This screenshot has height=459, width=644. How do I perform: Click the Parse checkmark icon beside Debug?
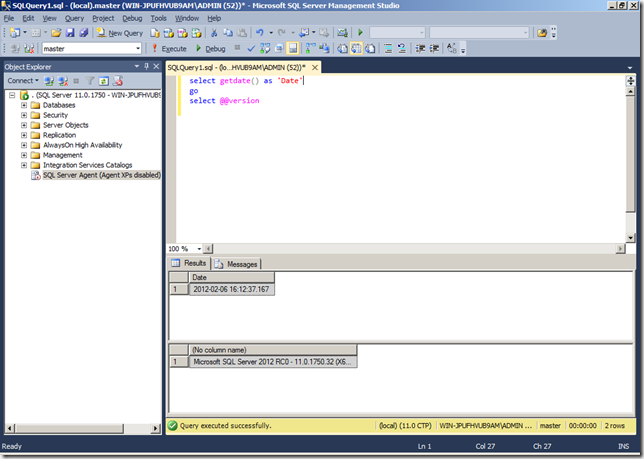[x=252, y=48]
